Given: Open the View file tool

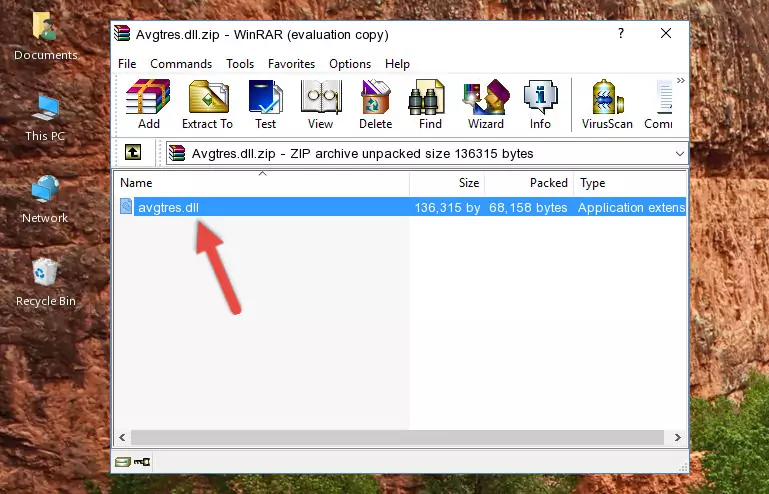Looking at the screenshot, I should 321,104.
